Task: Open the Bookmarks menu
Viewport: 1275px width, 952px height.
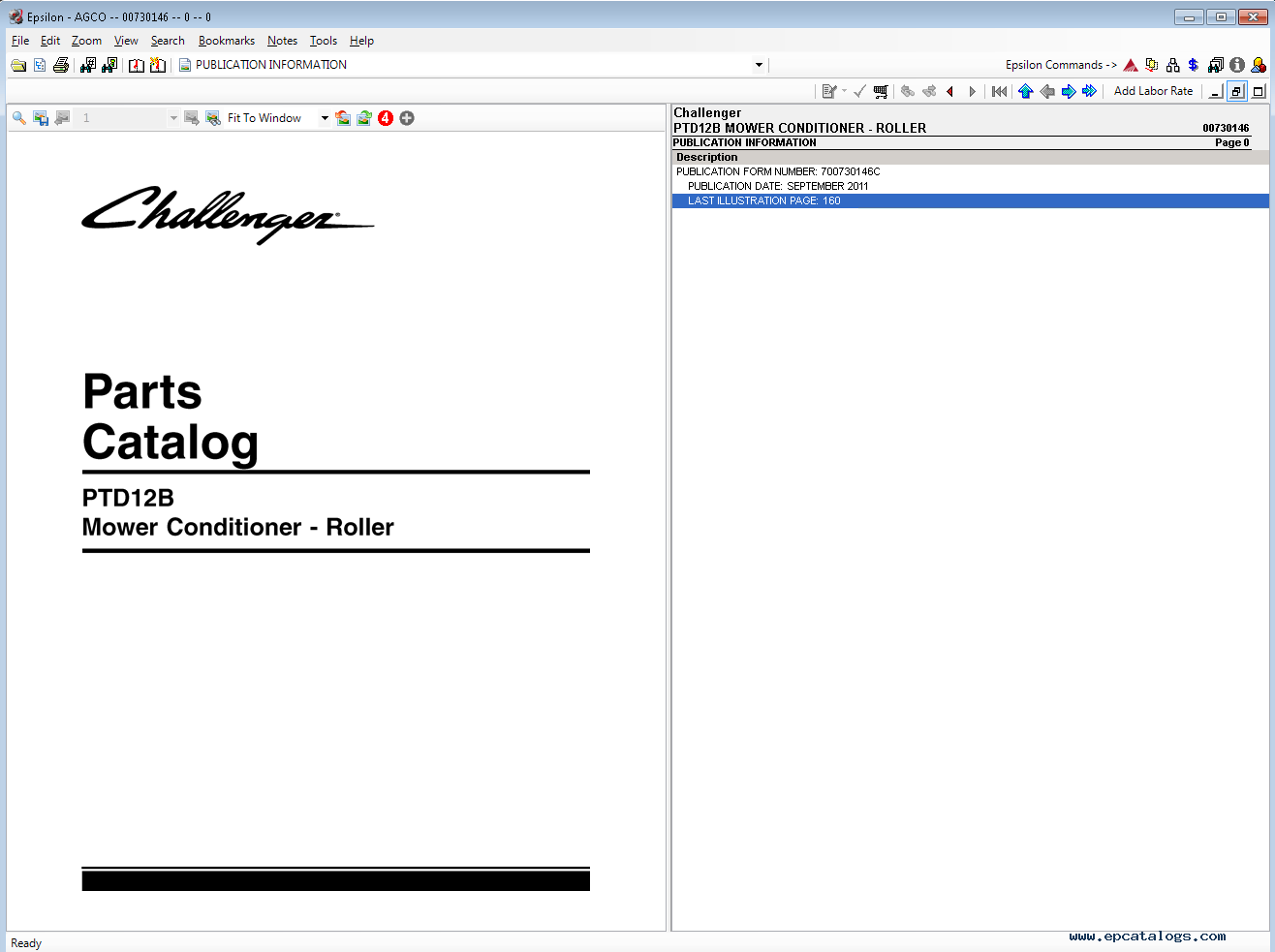Action: click(x=227, y=41)
